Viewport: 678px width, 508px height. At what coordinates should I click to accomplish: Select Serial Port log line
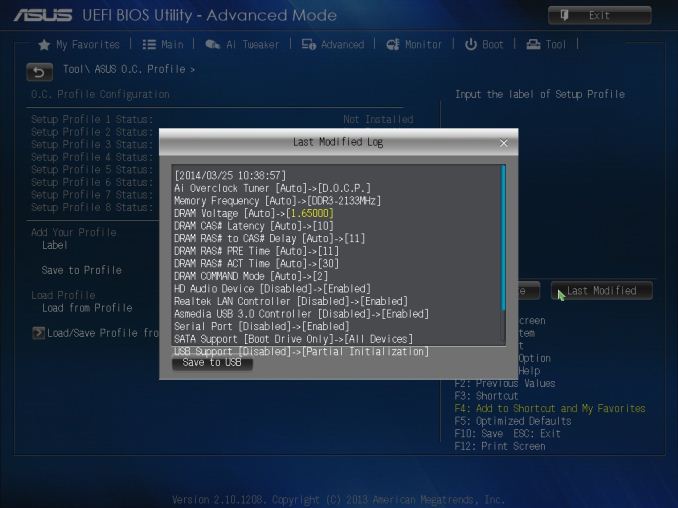262,326
